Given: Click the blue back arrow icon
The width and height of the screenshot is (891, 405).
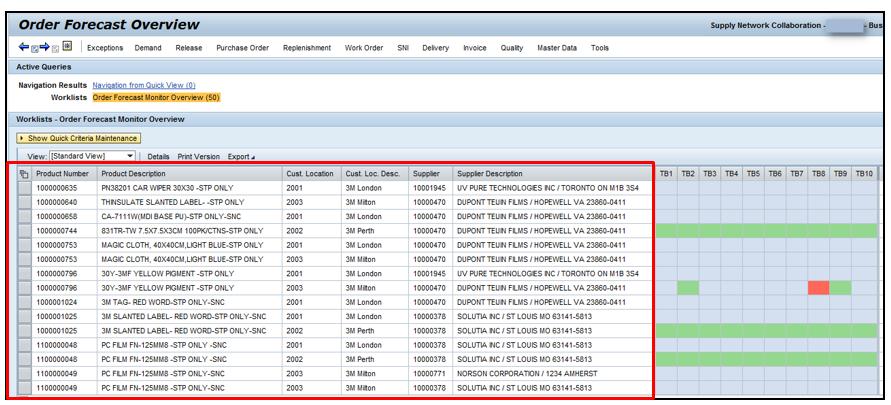Looking at the screenshot, I should point(23,47).
